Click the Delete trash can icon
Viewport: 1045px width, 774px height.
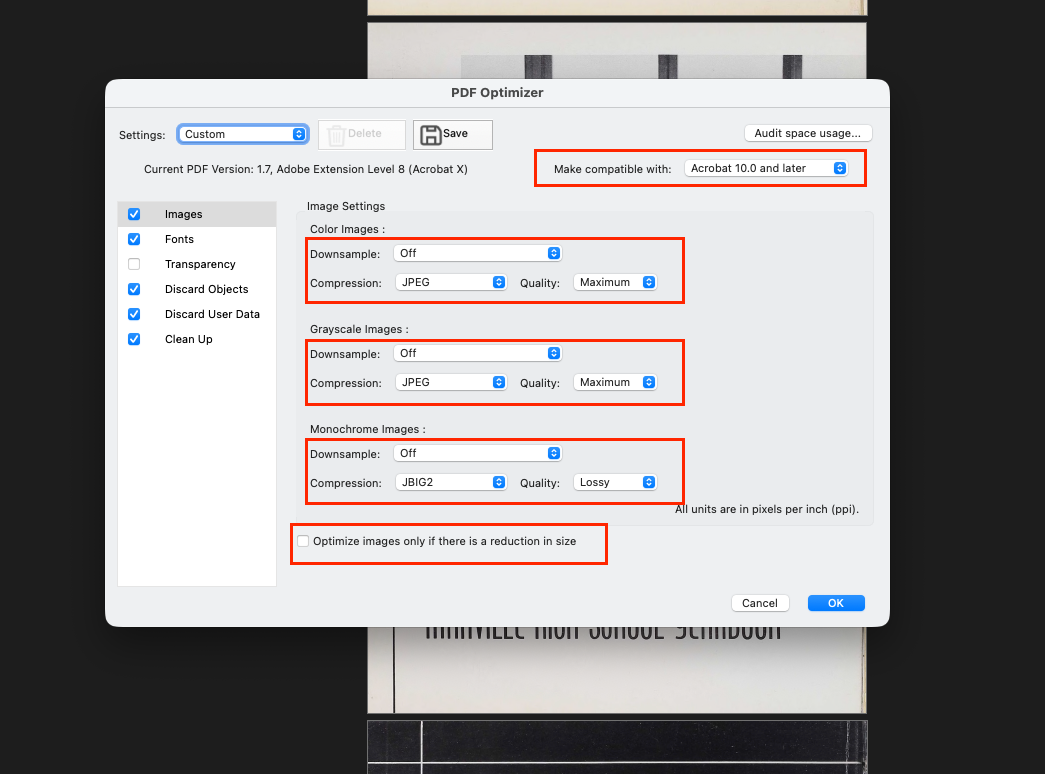(x=337, y=135)
